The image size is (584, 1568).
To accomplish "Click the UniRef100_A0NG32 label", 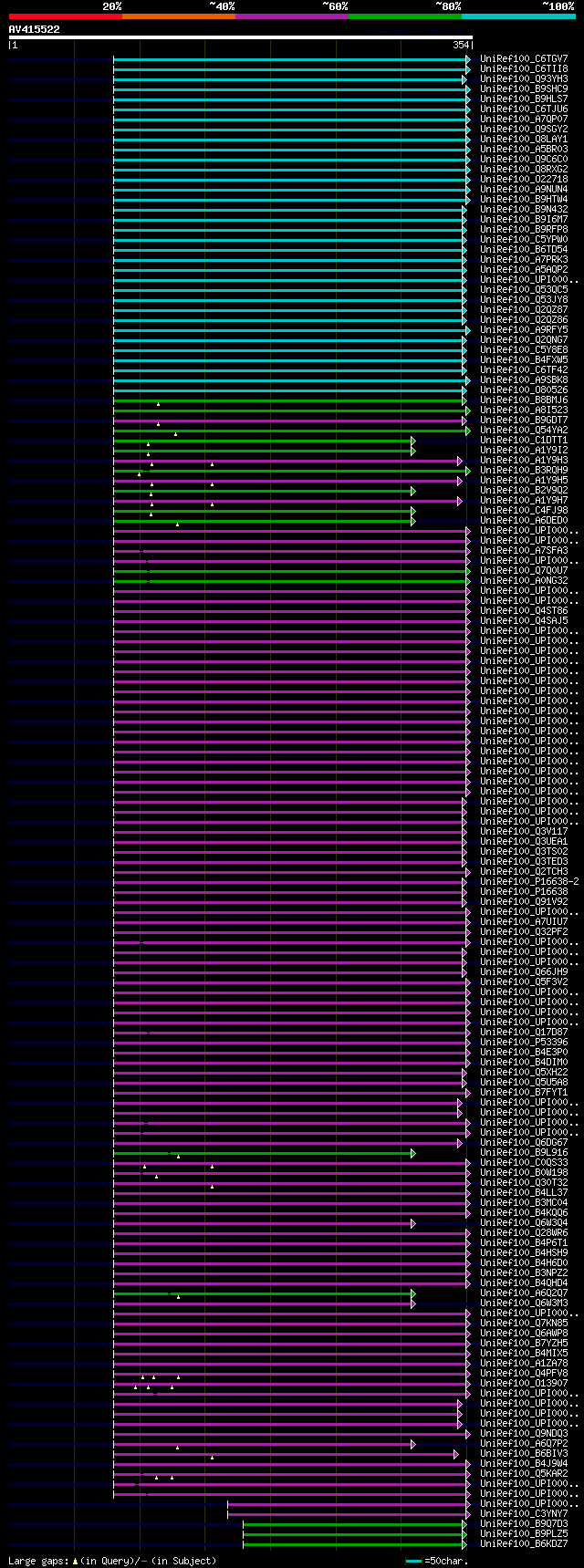I will [x=524, y=581].
